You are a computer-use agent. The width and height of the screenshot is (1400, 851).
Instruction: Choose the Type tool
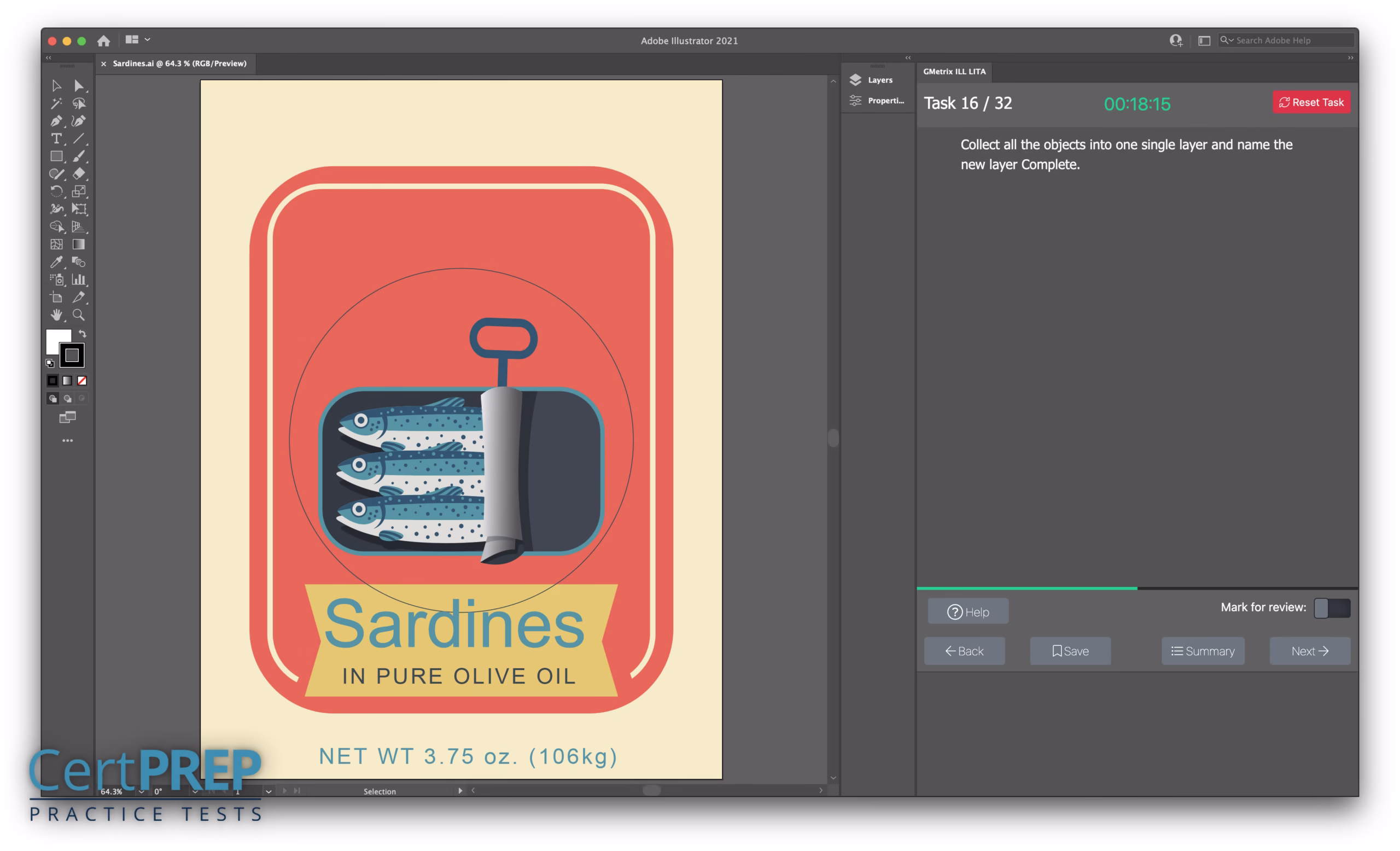click(x=56, y=138)
